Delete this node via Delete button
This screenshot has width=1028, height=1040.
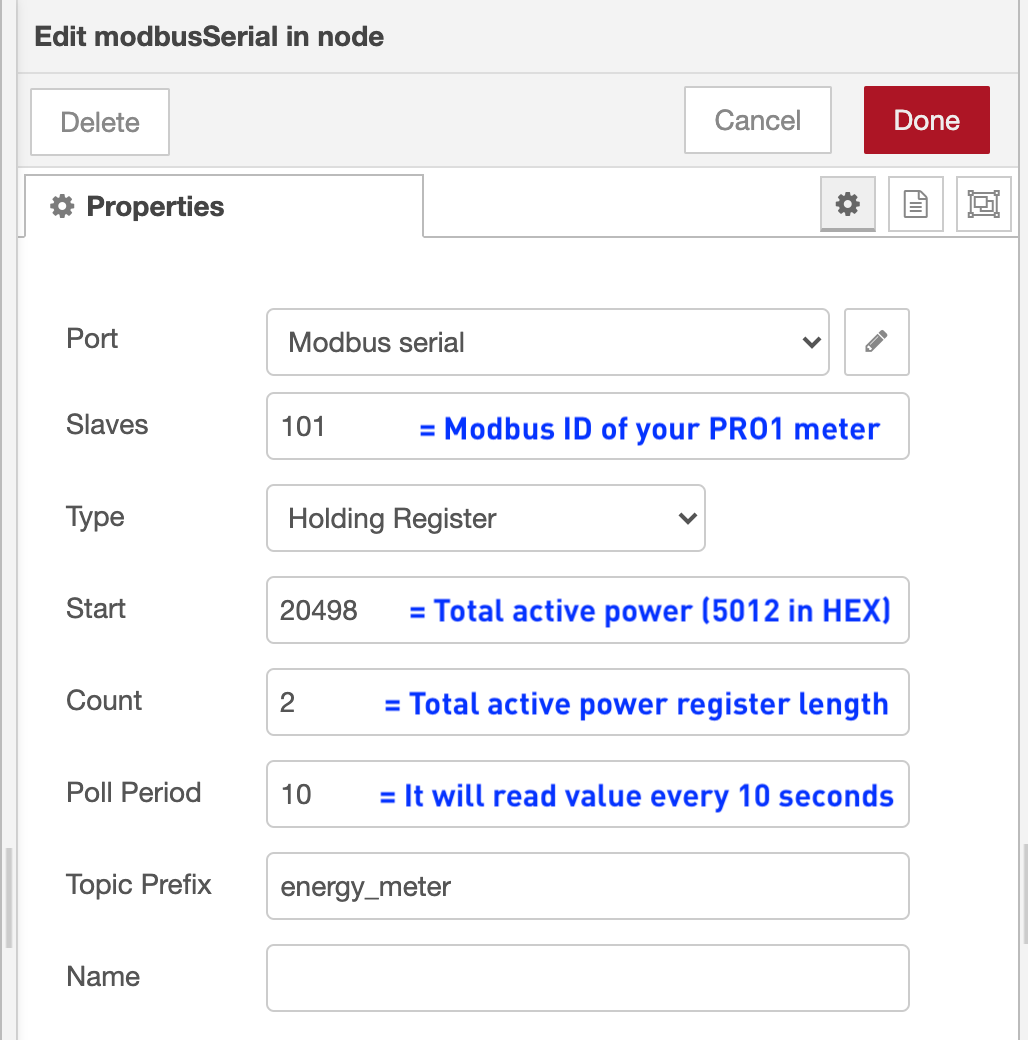(x=100, y=122)
